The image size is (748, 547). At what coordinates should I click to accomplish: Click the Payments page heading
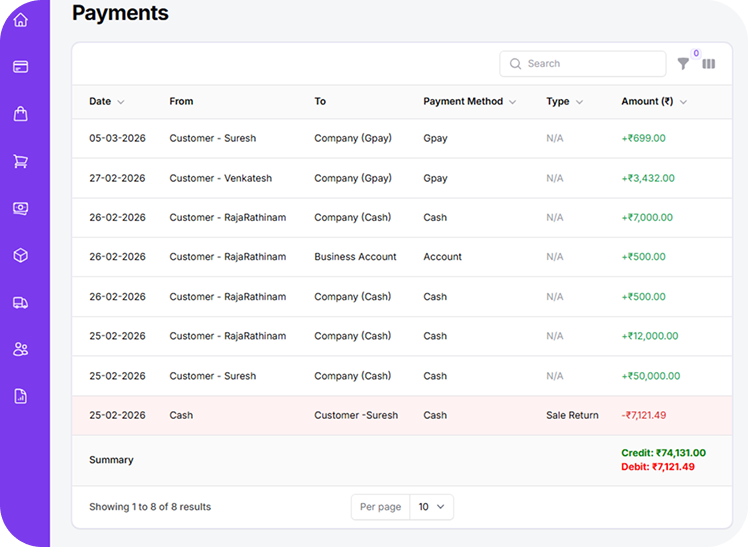(120, 13)
